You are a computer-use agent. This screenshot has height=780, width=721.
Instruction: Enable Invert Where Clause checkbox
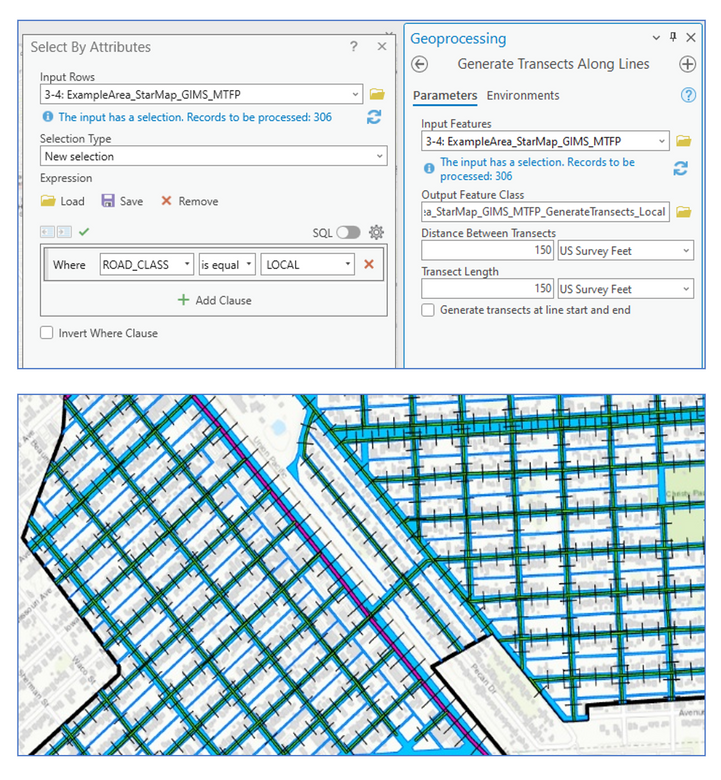[47, 333]
